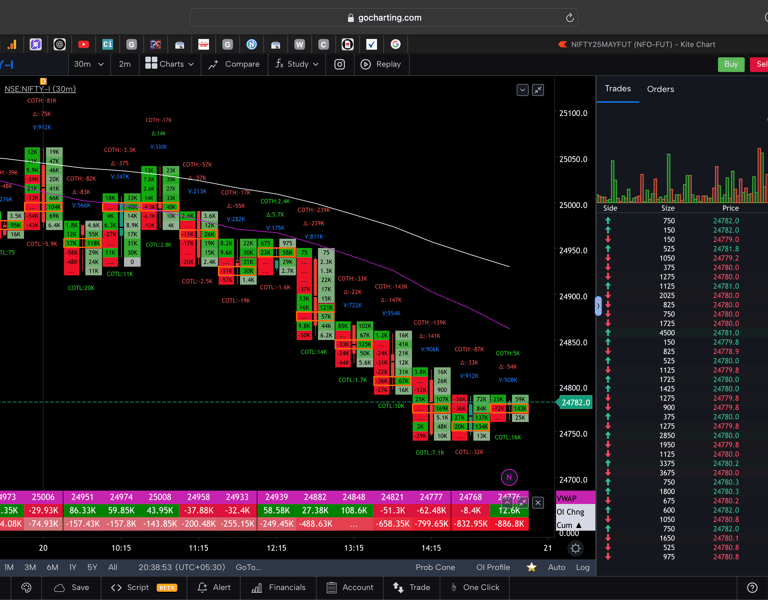Screen dimensions: 768x600
Task: Click the Compare chart icon button
Action: (234, 64)
